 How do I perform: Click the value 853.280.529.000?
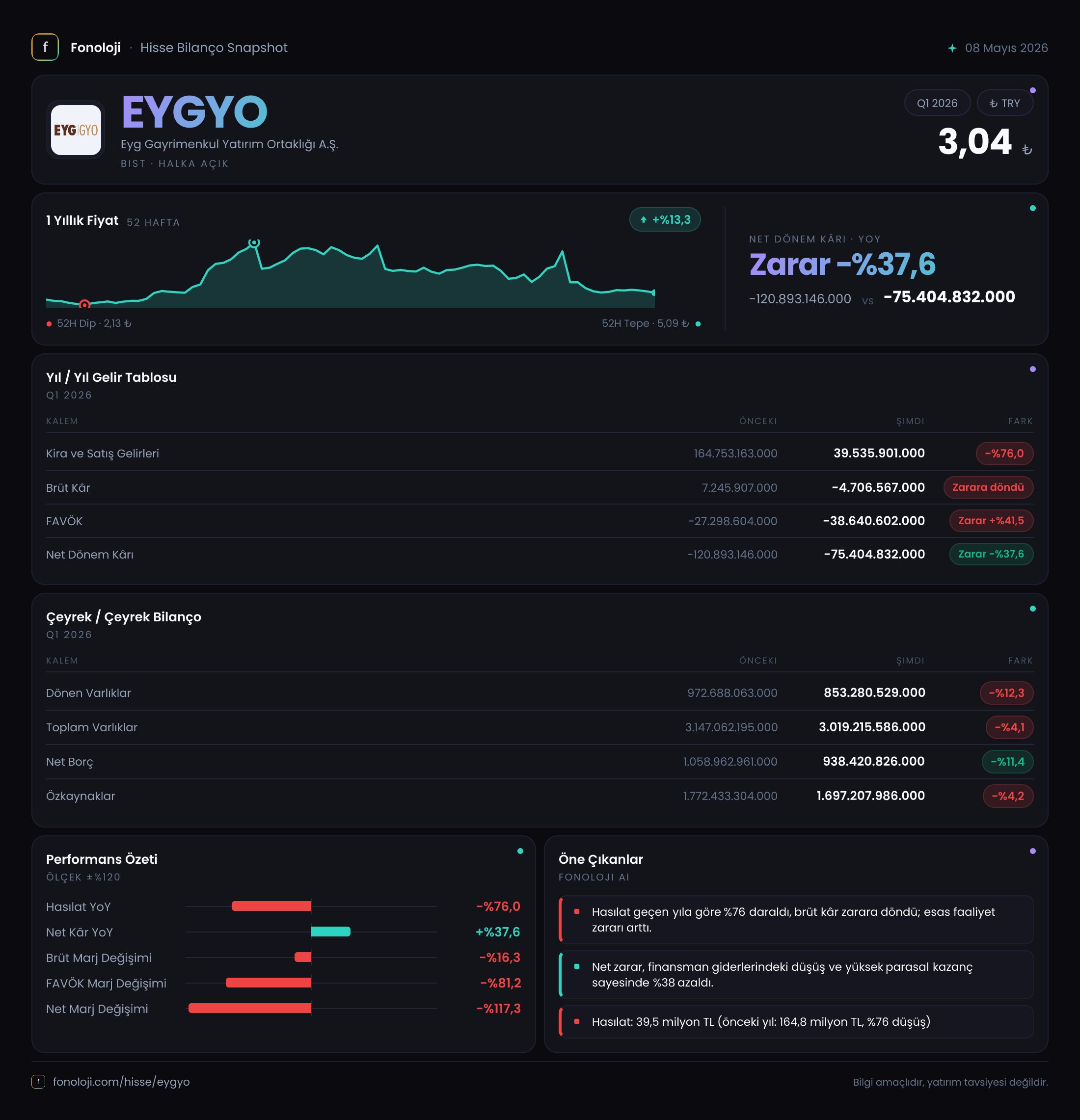[874, 693]
